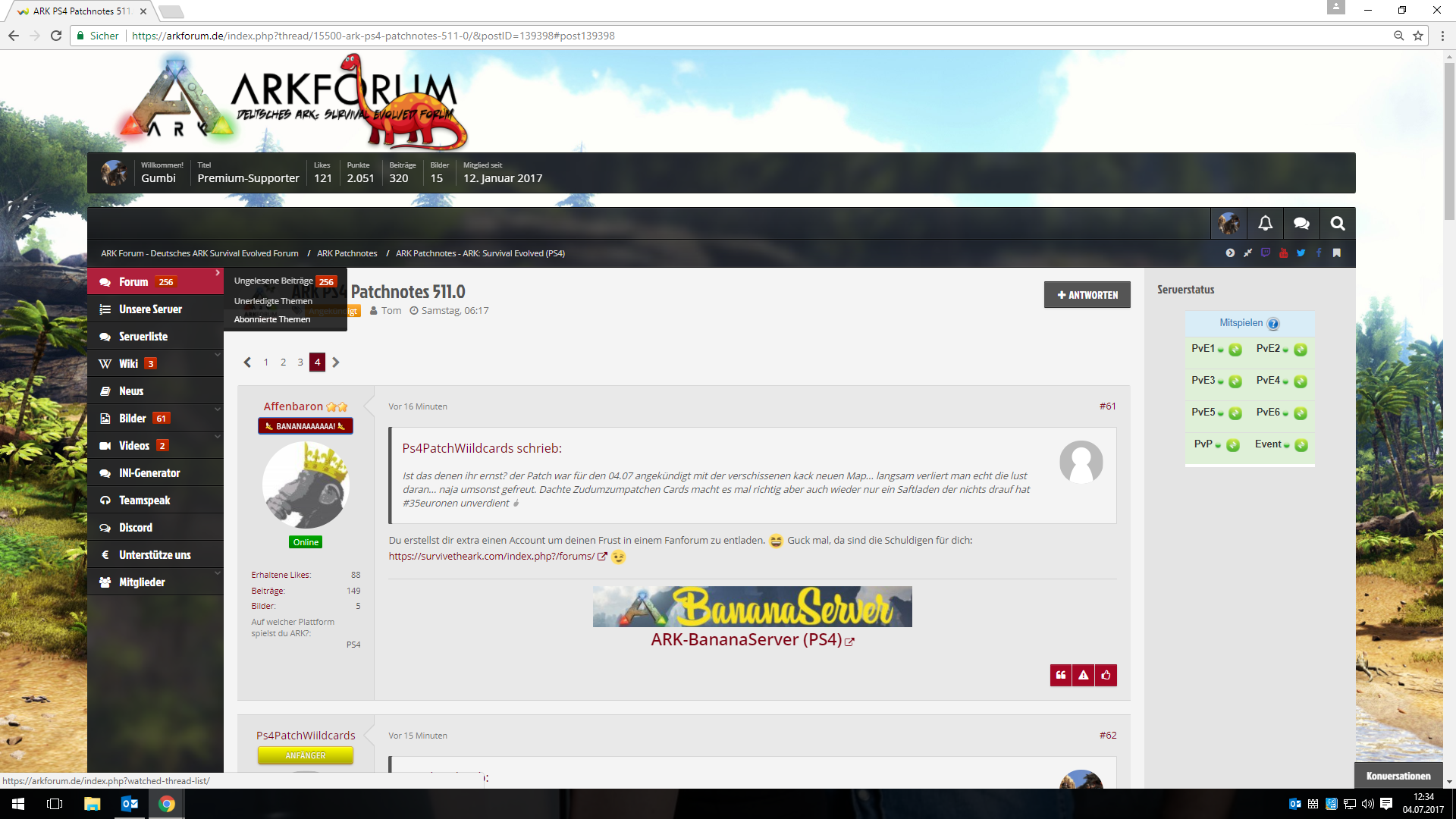Go to next page arrow in pagination
The height and width of the screenshot is (819, 1456).
[x=335, y=362]
